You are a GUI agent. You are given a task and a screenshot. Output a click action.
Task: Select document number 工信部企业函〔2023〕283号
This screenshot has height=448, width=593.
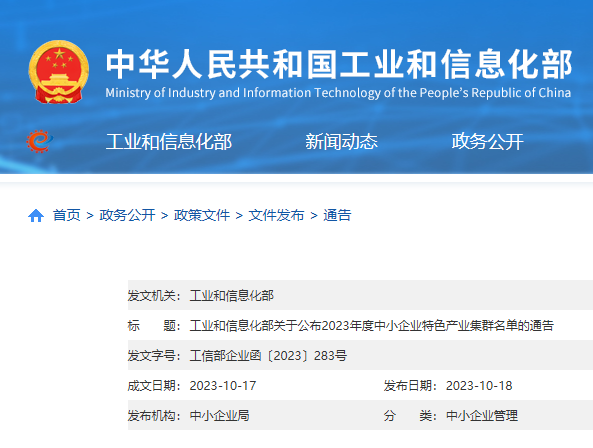tap(268, 356)
